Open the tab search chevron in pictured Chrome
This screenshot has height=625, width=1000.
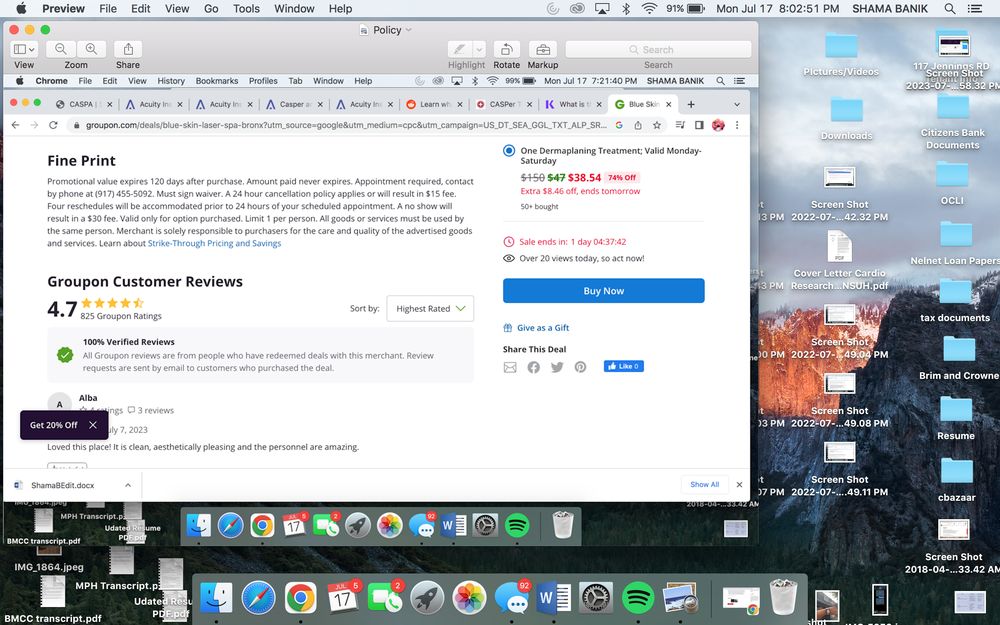click(x=737, y=104)
